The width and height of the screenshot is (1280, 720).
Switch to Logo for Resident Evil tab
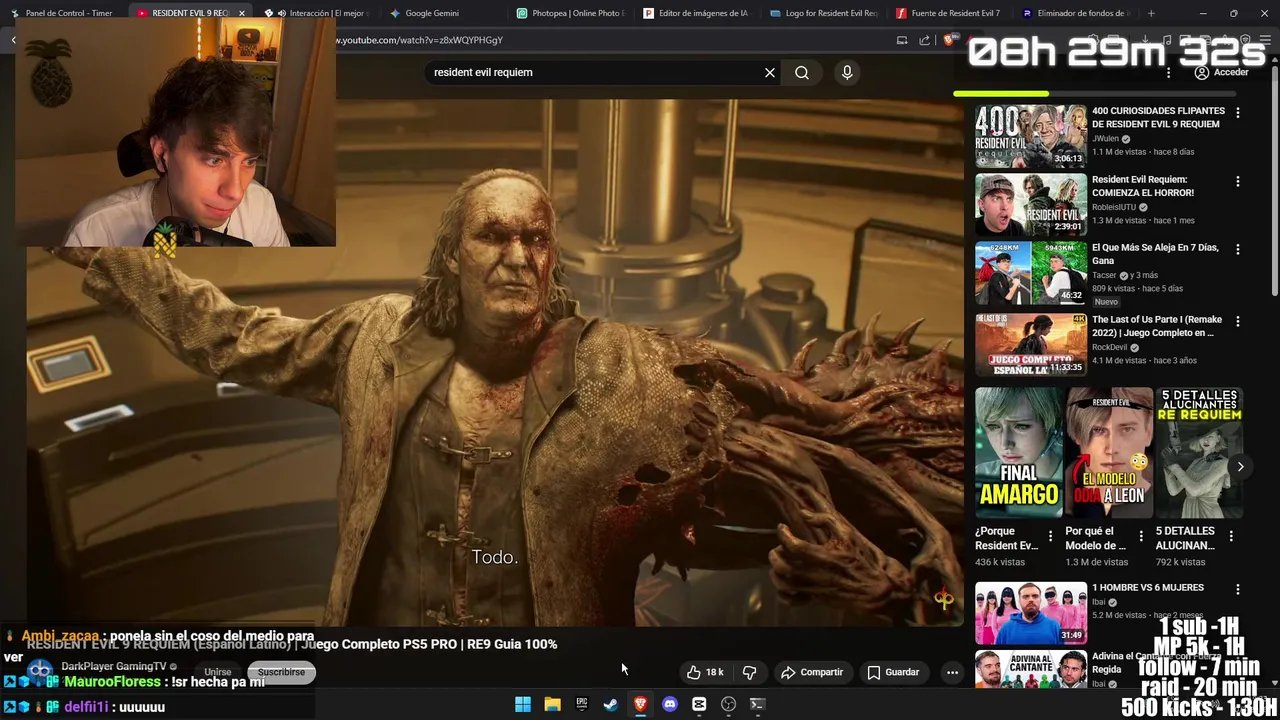coord(823,13)
